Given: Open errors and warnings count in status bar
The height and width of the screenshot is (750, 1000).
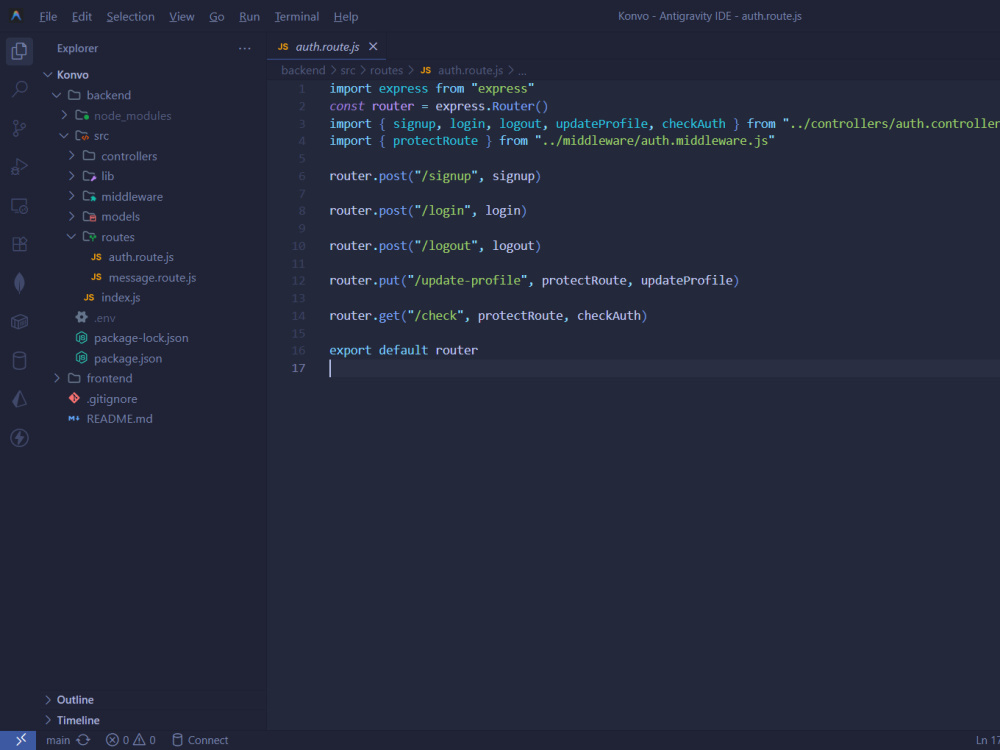Looking at the screenshot, I should pos(131,740).
